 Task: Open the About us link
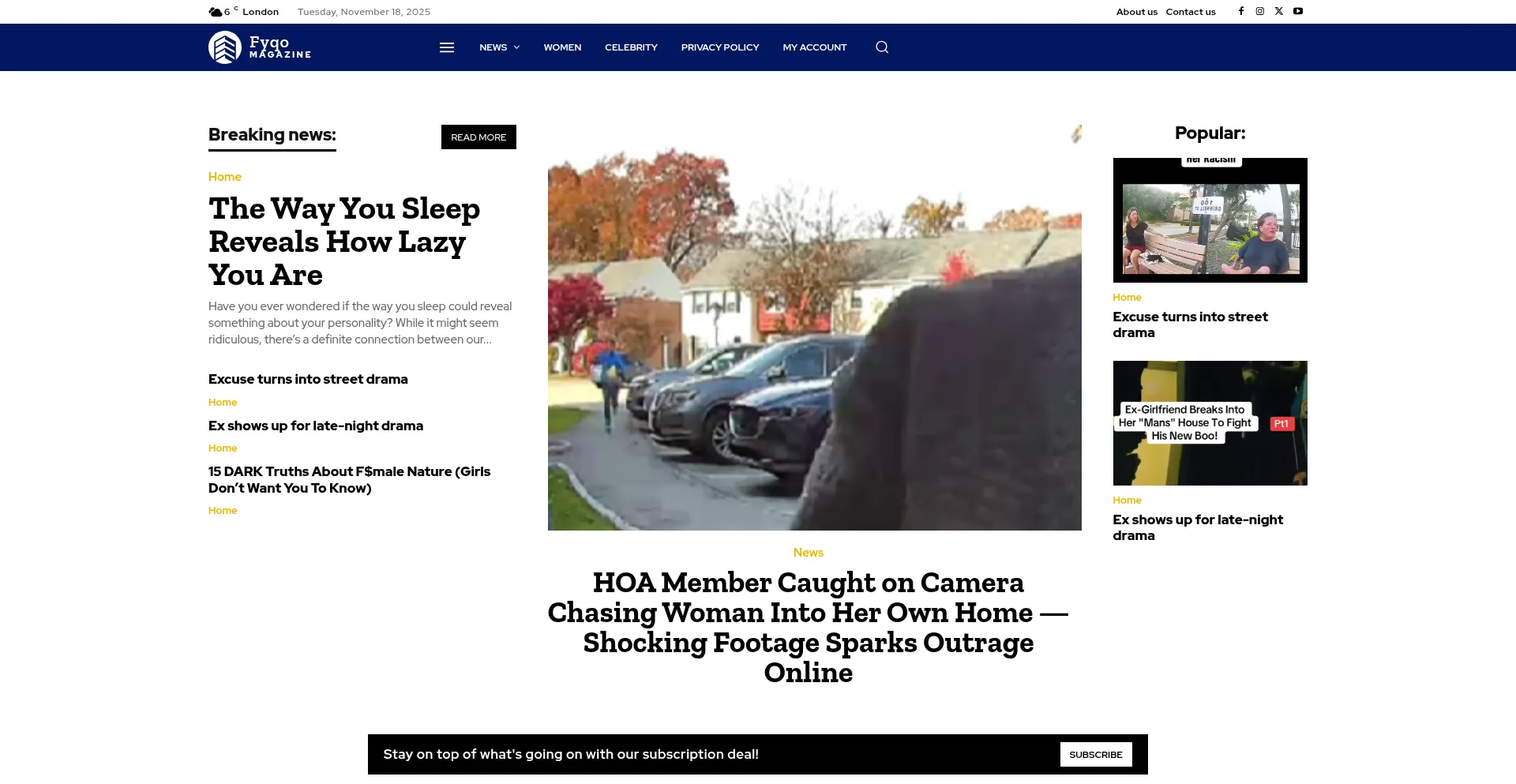pos(1136,12)
